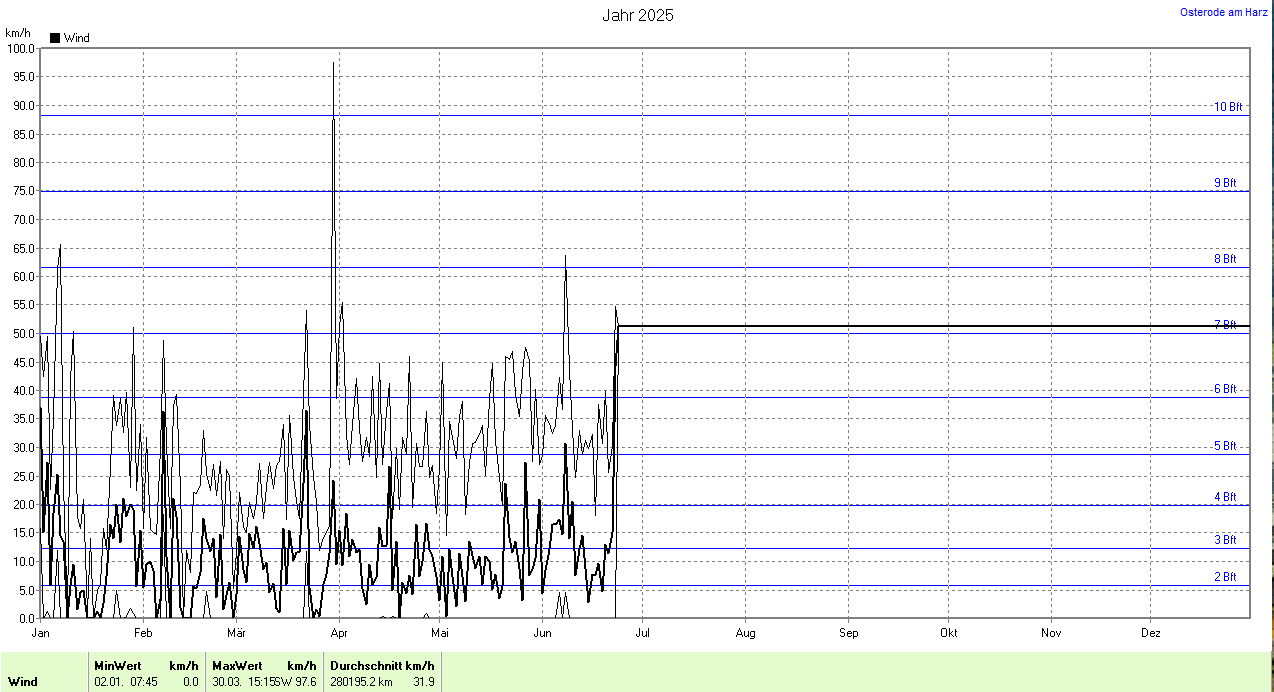Select the Wind row label in the stats table
Screen dimensions: 1274x692
tap(23, 682)
